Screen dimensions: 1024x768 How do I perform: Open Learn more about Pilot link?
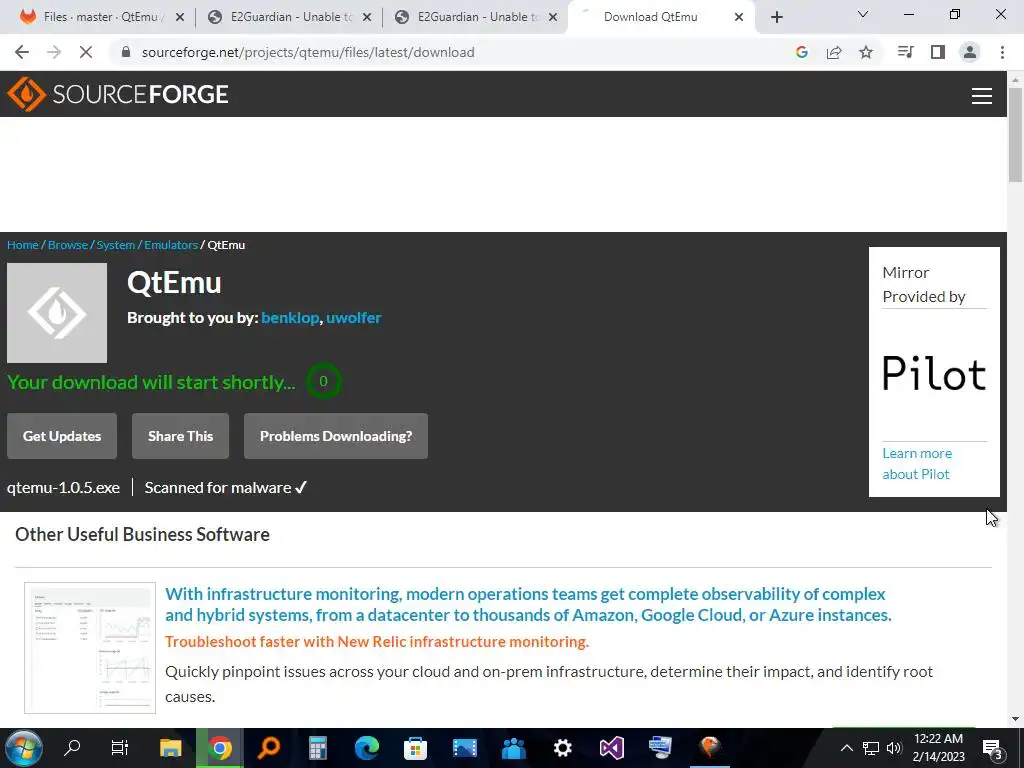917,464
